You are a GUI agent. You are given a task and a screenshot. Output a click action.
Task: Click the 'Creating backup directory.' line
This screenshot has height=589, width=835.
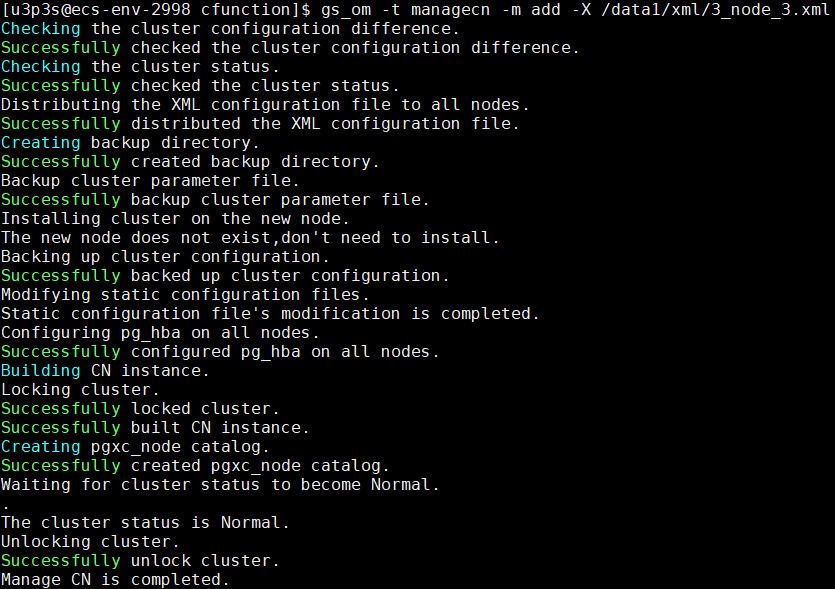click(x=130, y=143)
